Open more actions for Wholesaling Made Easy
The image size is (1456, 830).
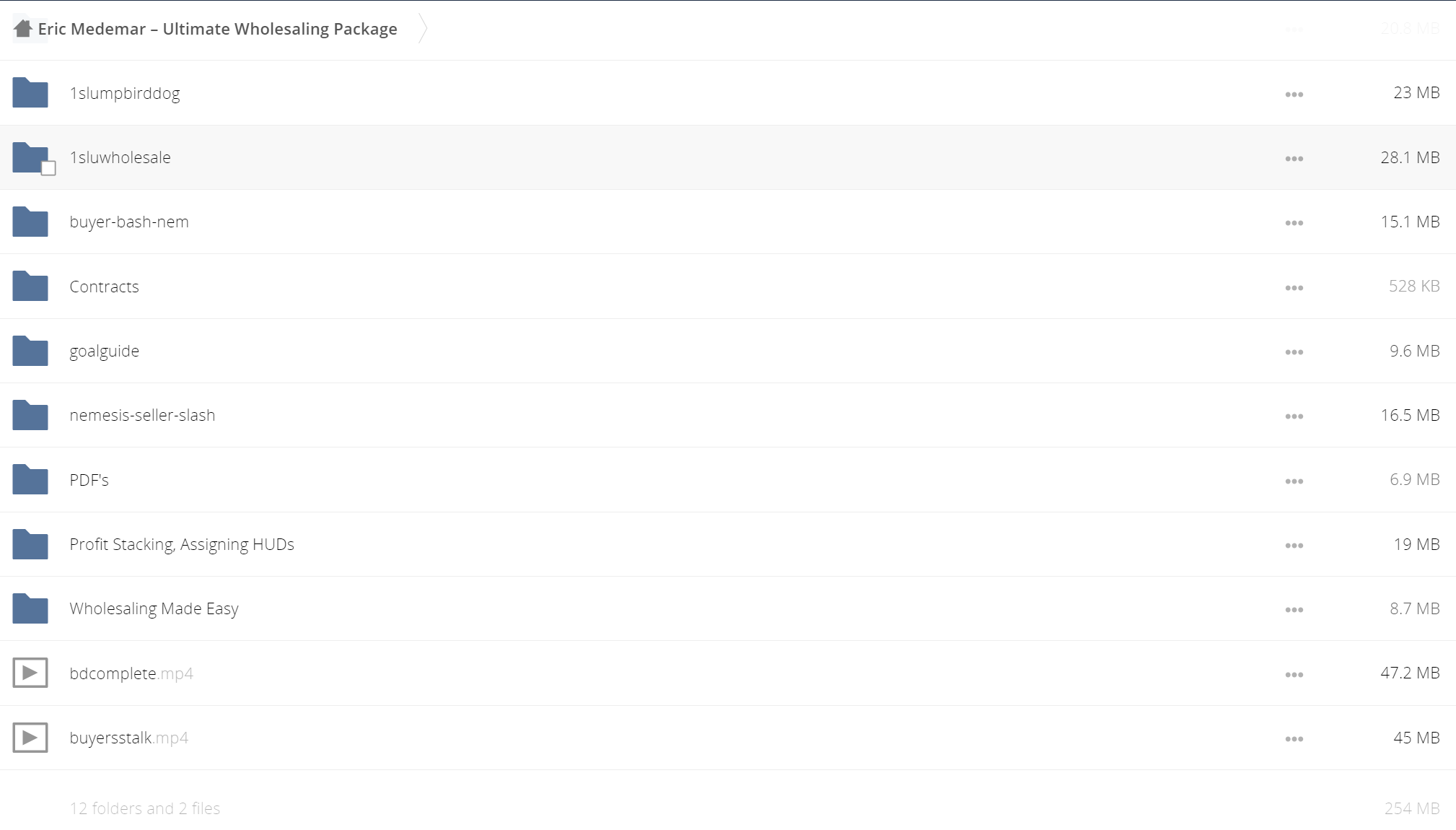(x=1294, y=610)
